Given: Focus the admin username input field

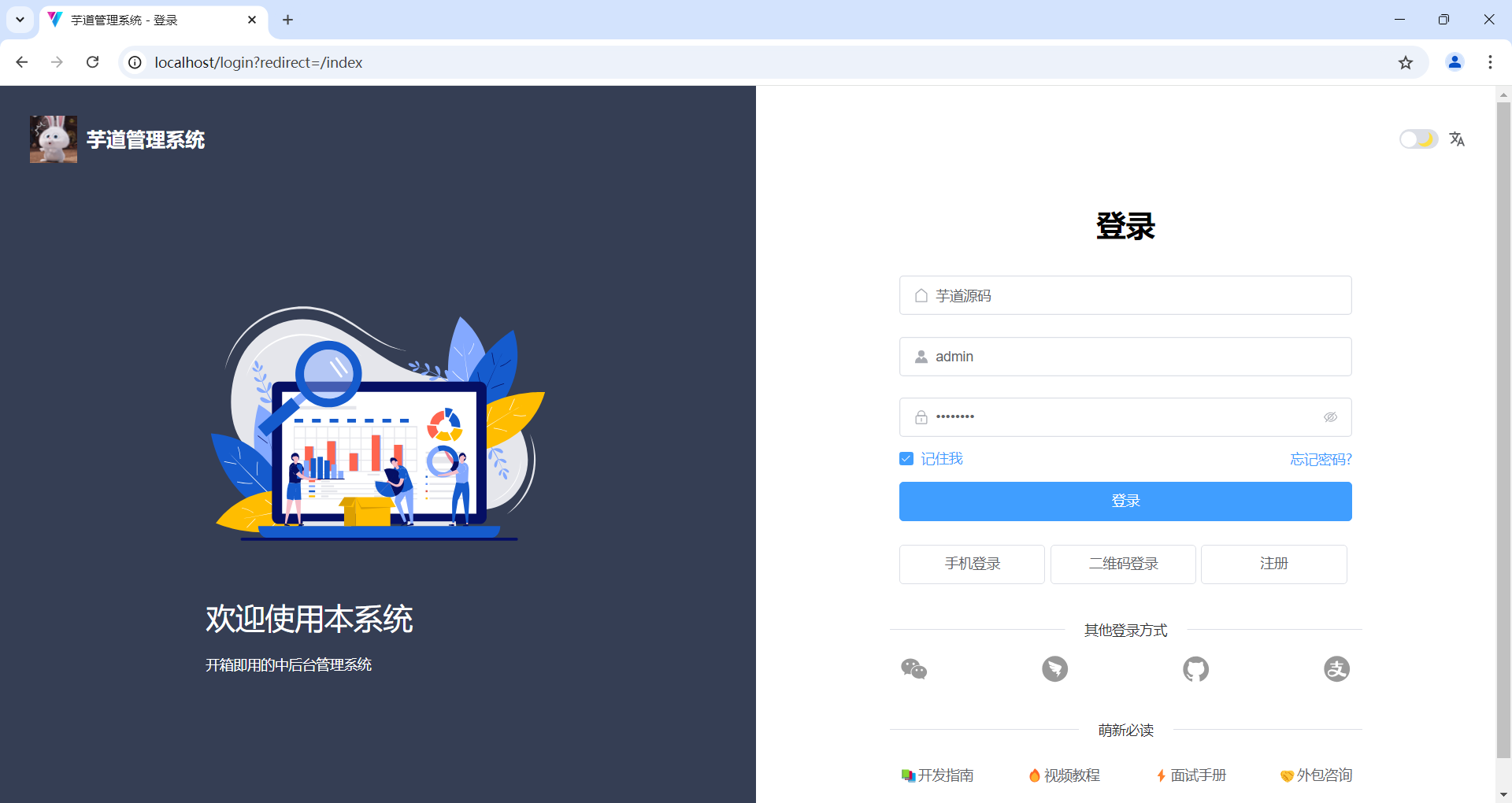Looking at the screenshot, I should pos(1125,357).
